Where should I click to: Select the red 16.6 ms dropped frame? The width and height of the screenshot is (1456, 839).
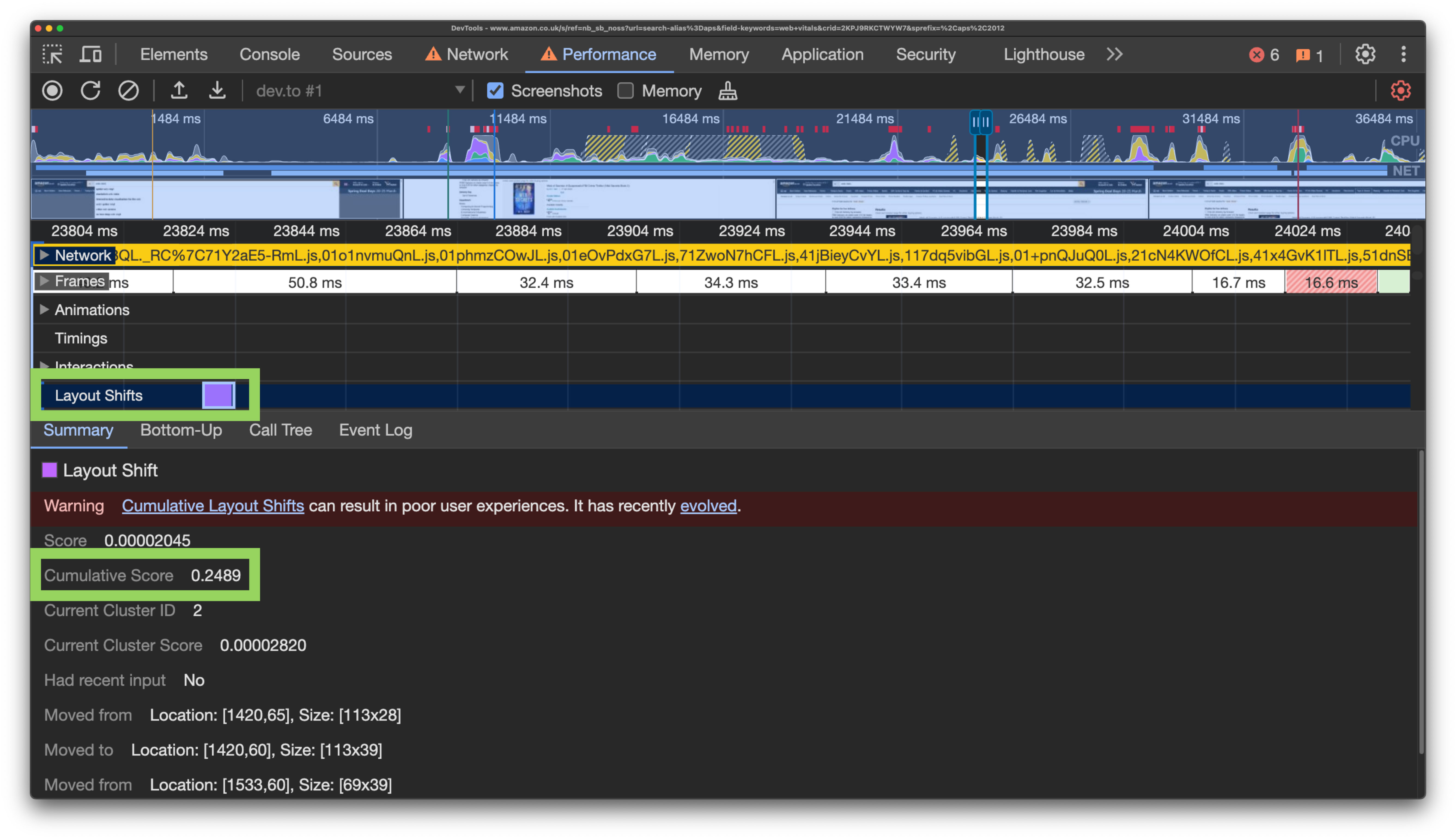pos(1331,282)
